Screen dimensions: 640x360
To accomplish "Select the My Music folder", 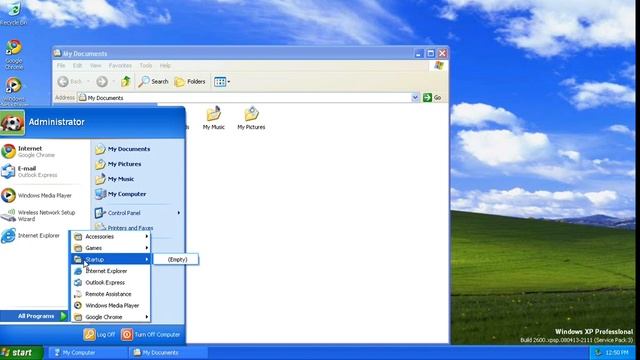I will tap(213, 118).
